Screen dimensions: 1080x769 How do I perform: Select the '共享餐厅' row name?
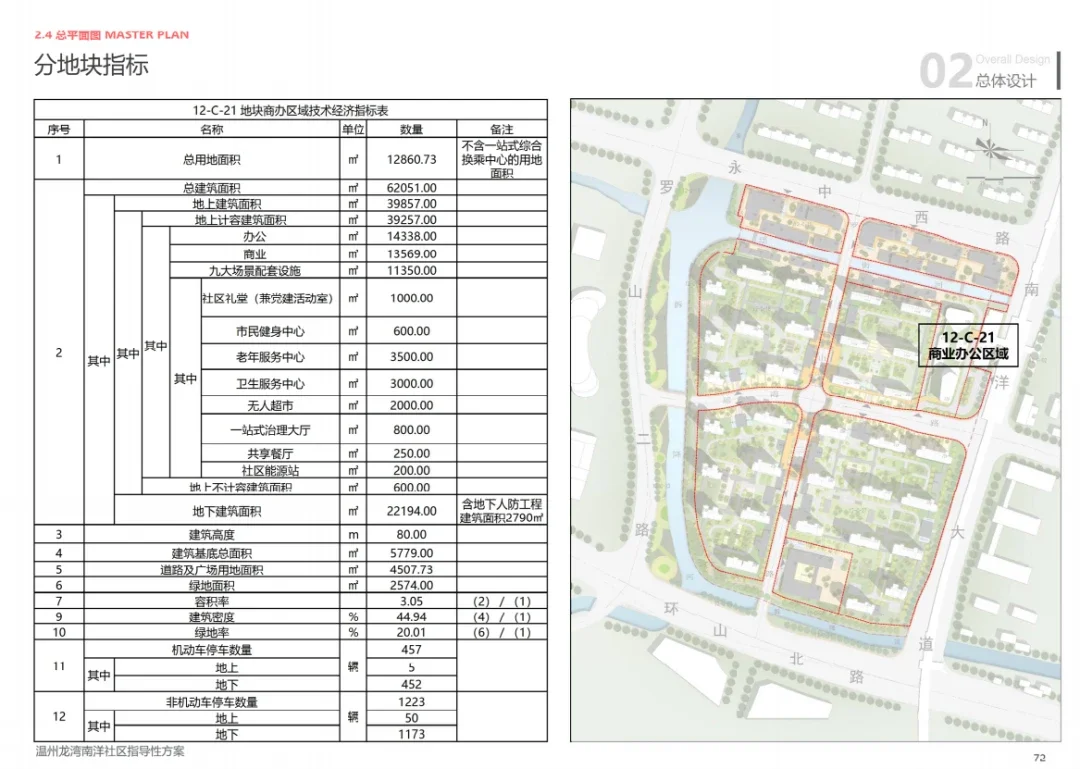click(270, 453)
